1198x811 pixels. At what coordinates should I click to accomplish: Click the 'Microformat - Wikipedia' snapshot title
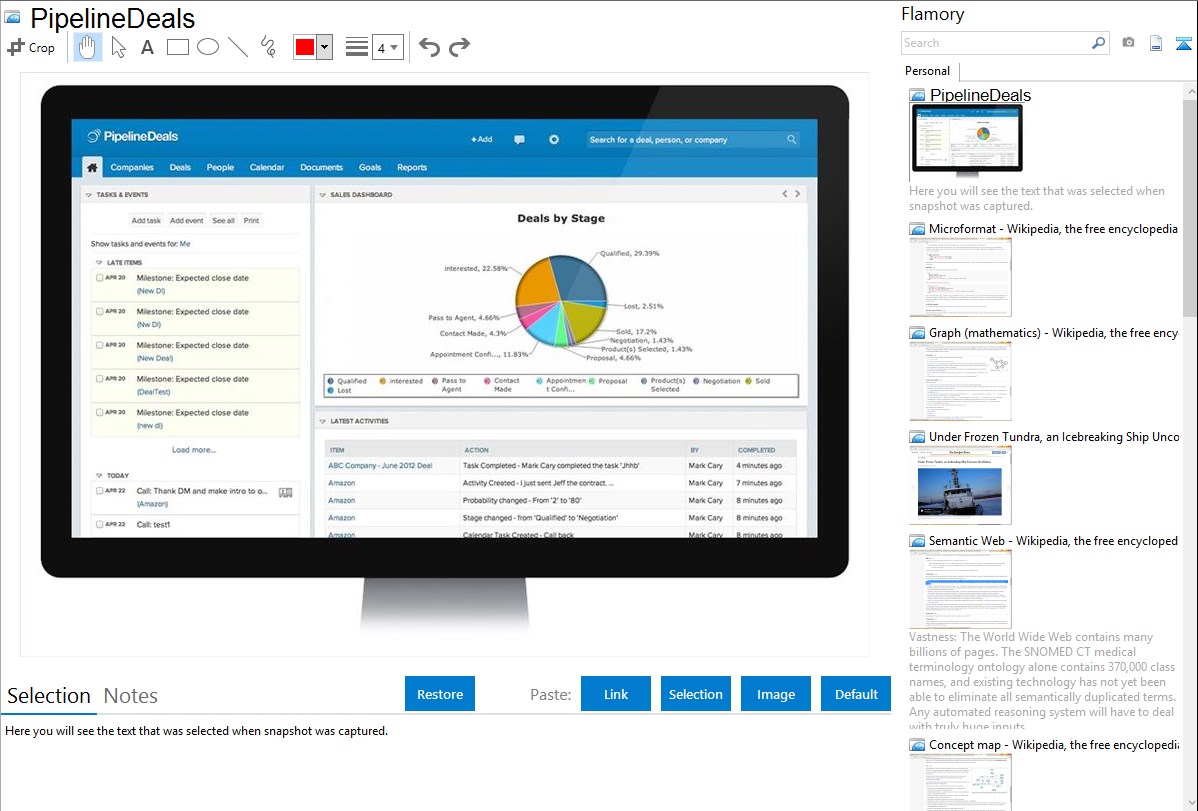pos(1053,229)
